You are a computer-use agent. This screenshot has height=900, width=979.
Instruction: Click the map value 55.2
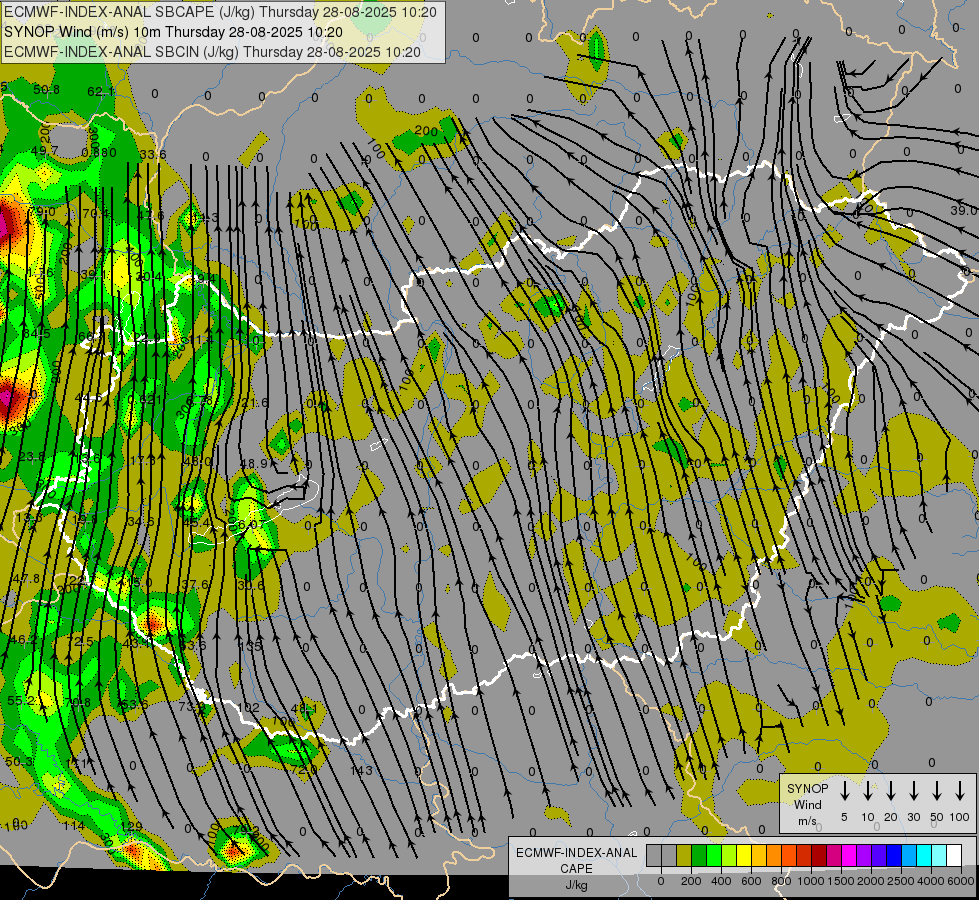(x=21, y=701)
